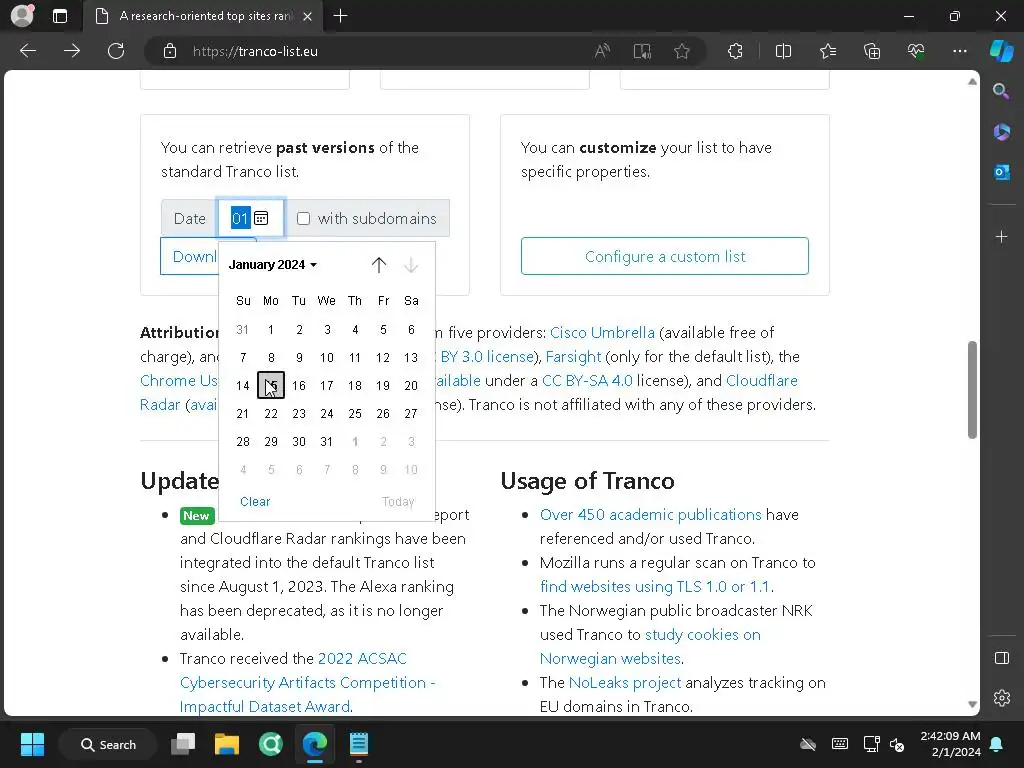Open the Cisco Umbrella link

tap(602, 332)
